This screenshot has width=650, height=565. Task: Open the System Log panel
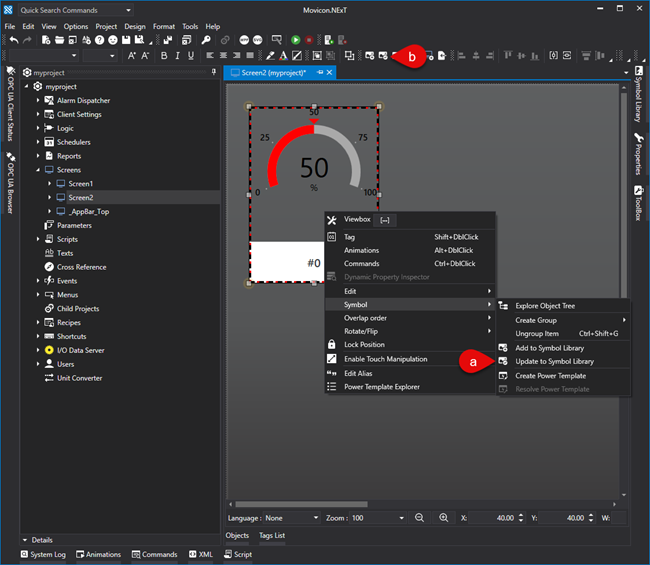pos(42,554)
